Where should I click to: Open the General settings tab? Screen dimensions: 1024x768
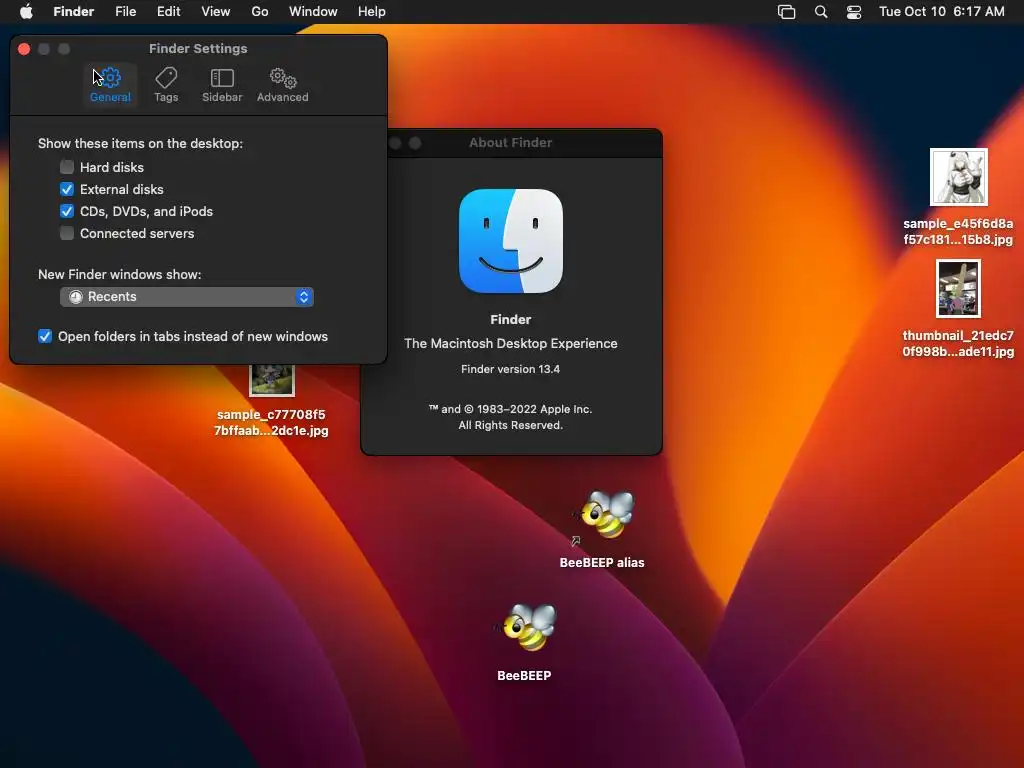click(x=110, y=85)
